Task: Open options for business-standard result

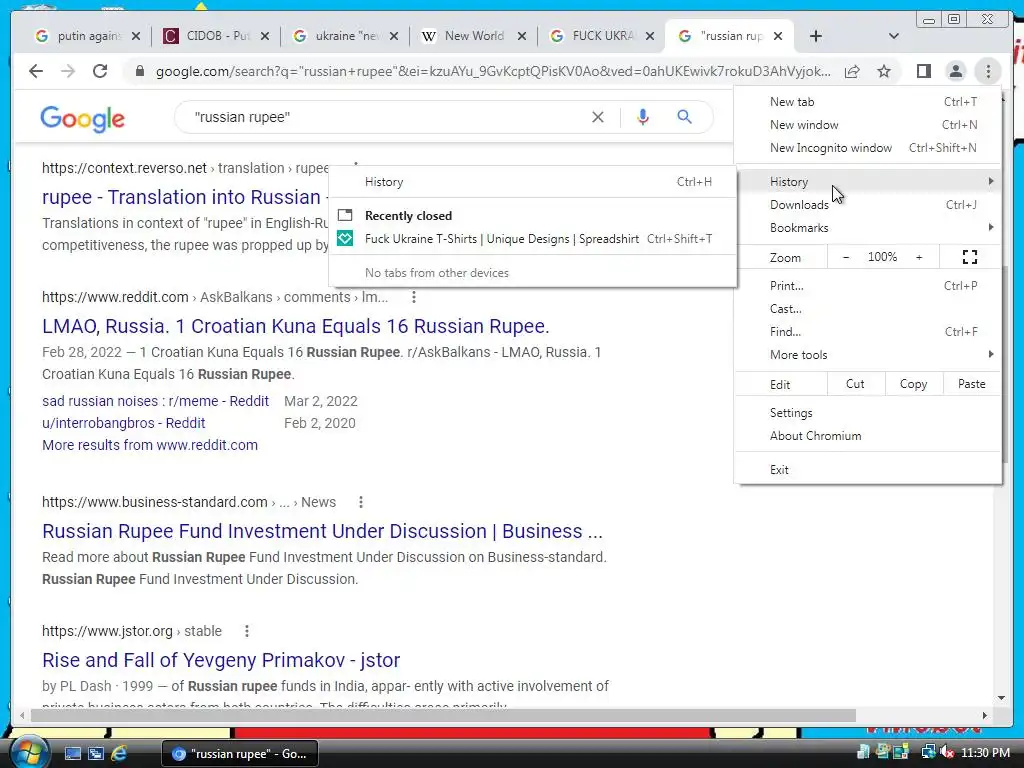Action: click(x=360, y=502)
